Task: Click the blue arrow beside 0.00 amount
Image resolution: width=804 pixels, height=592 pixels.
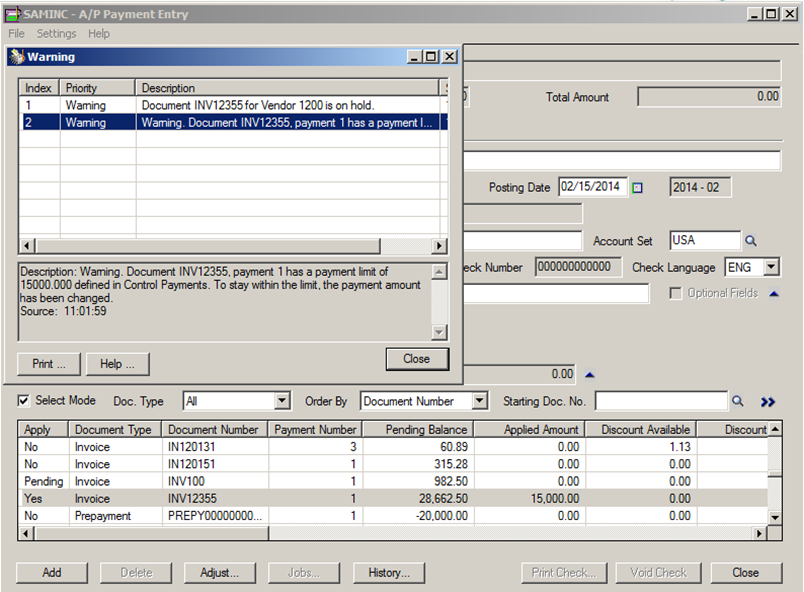Action: click(x=589, y=375)
